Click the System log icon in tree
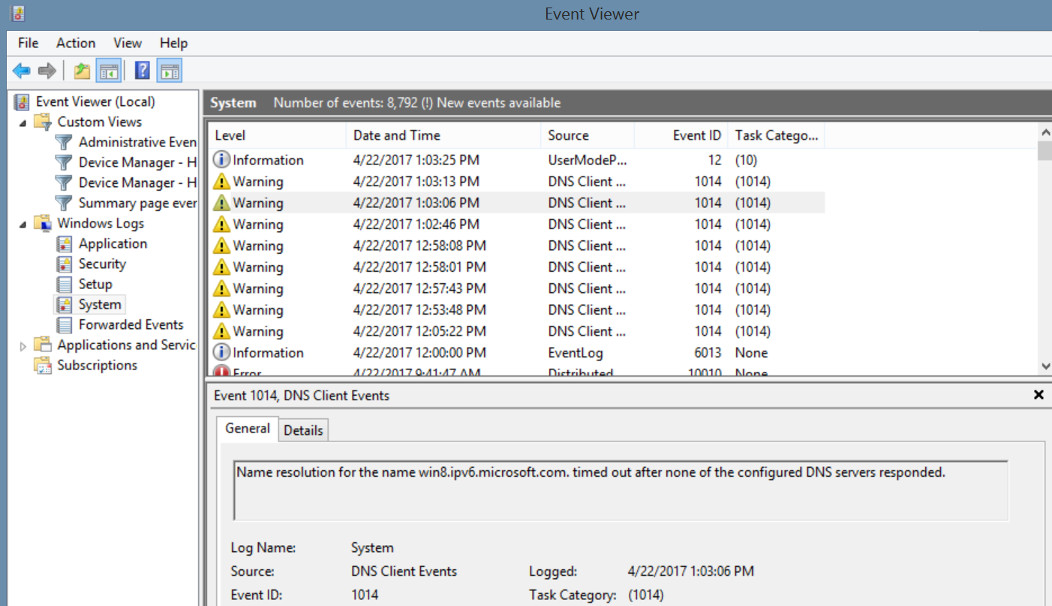 64,305
